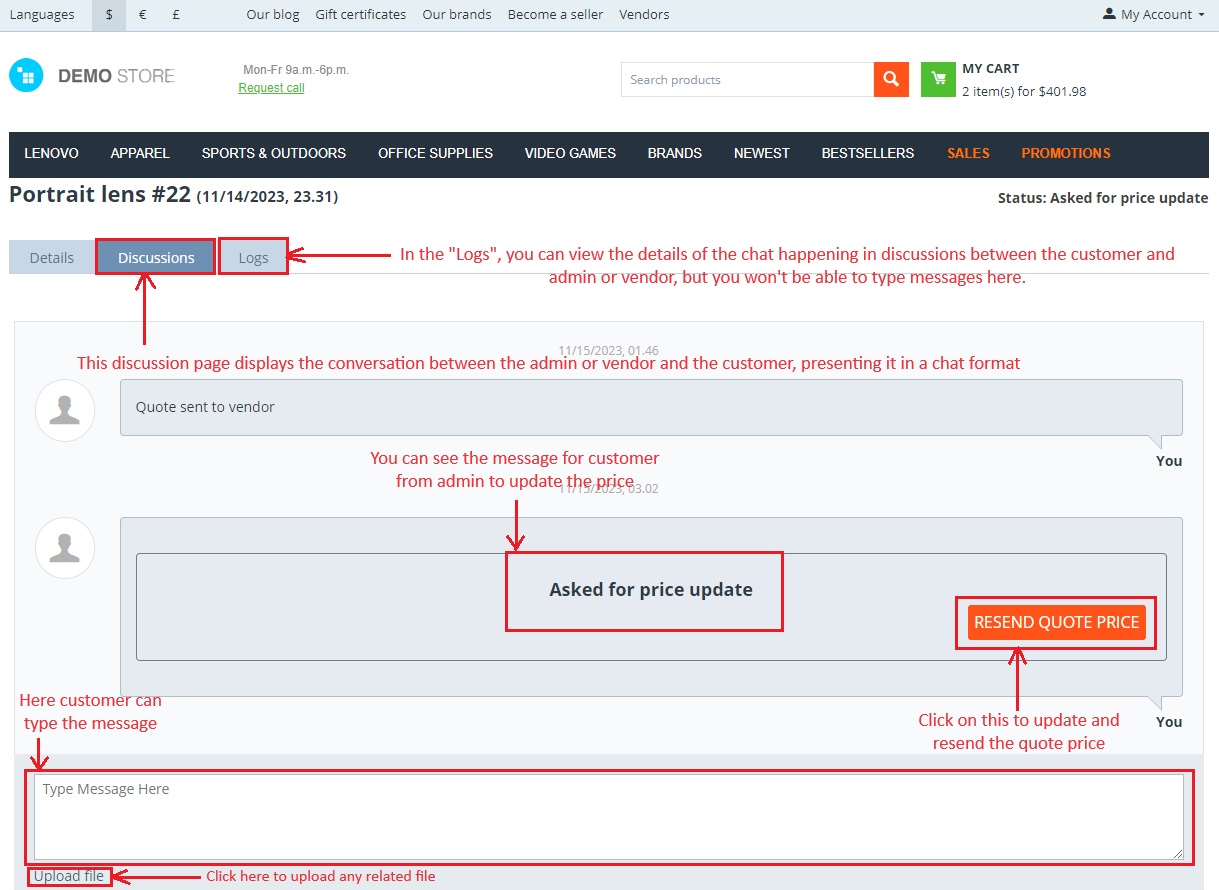Screen dimensions: 1219x890
Task: Open Gift certificates link
Action: tap(360, 14)
